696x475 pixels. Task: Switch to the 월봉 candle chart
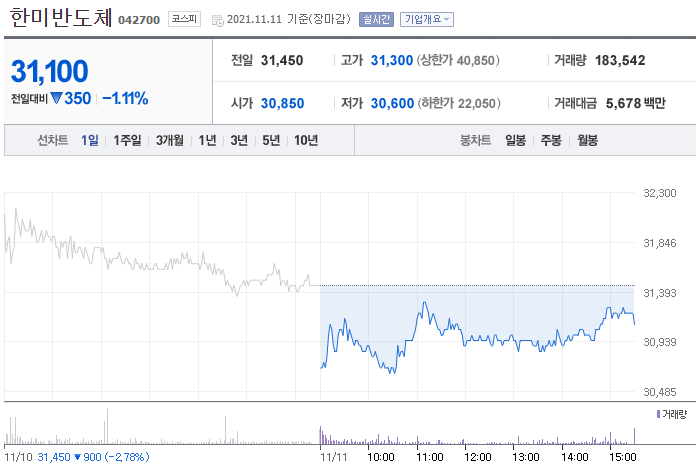click(x=587, y=141)
